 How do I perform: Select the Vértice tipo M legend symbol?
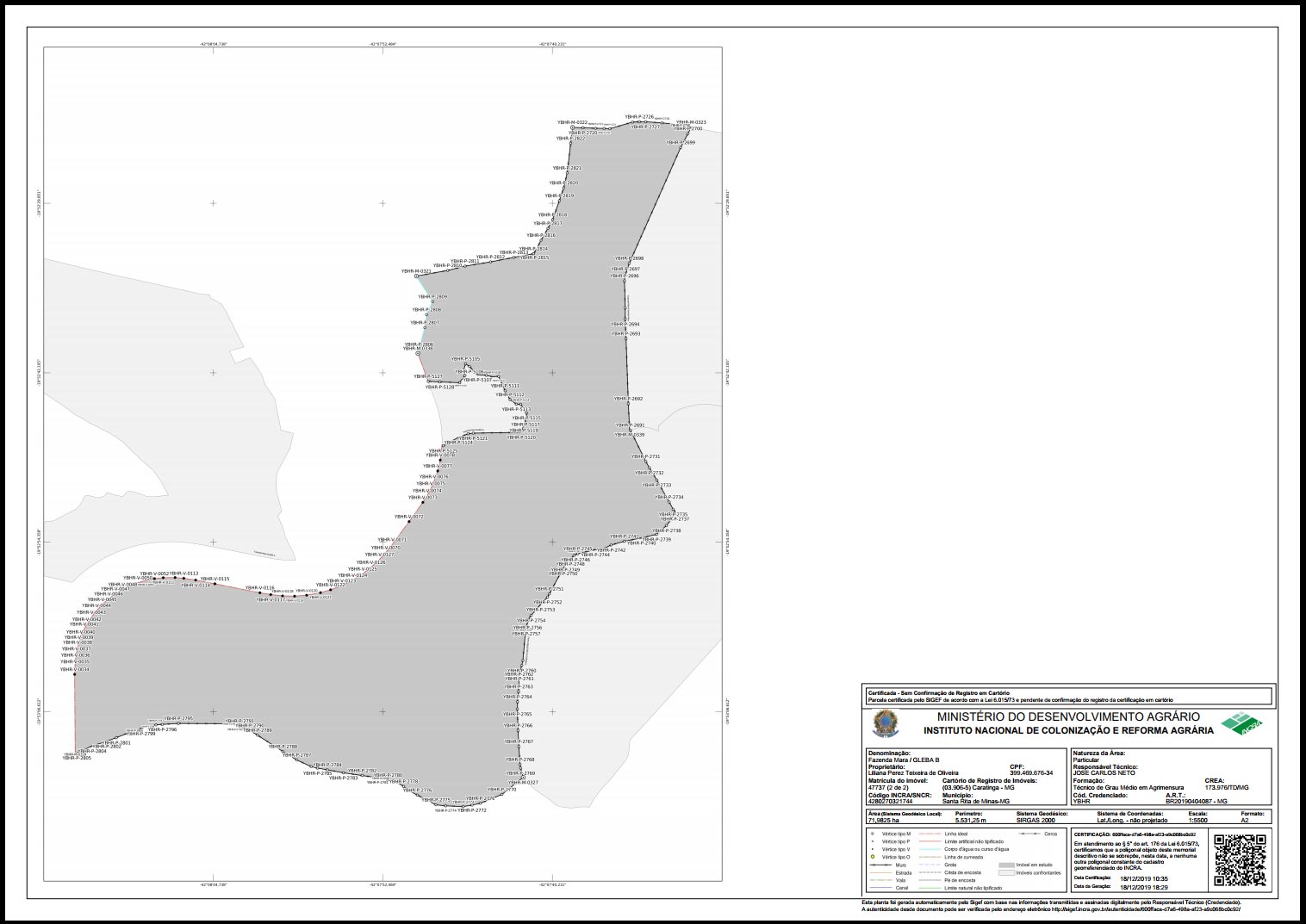pyautogui.click(x=871, y=833)
